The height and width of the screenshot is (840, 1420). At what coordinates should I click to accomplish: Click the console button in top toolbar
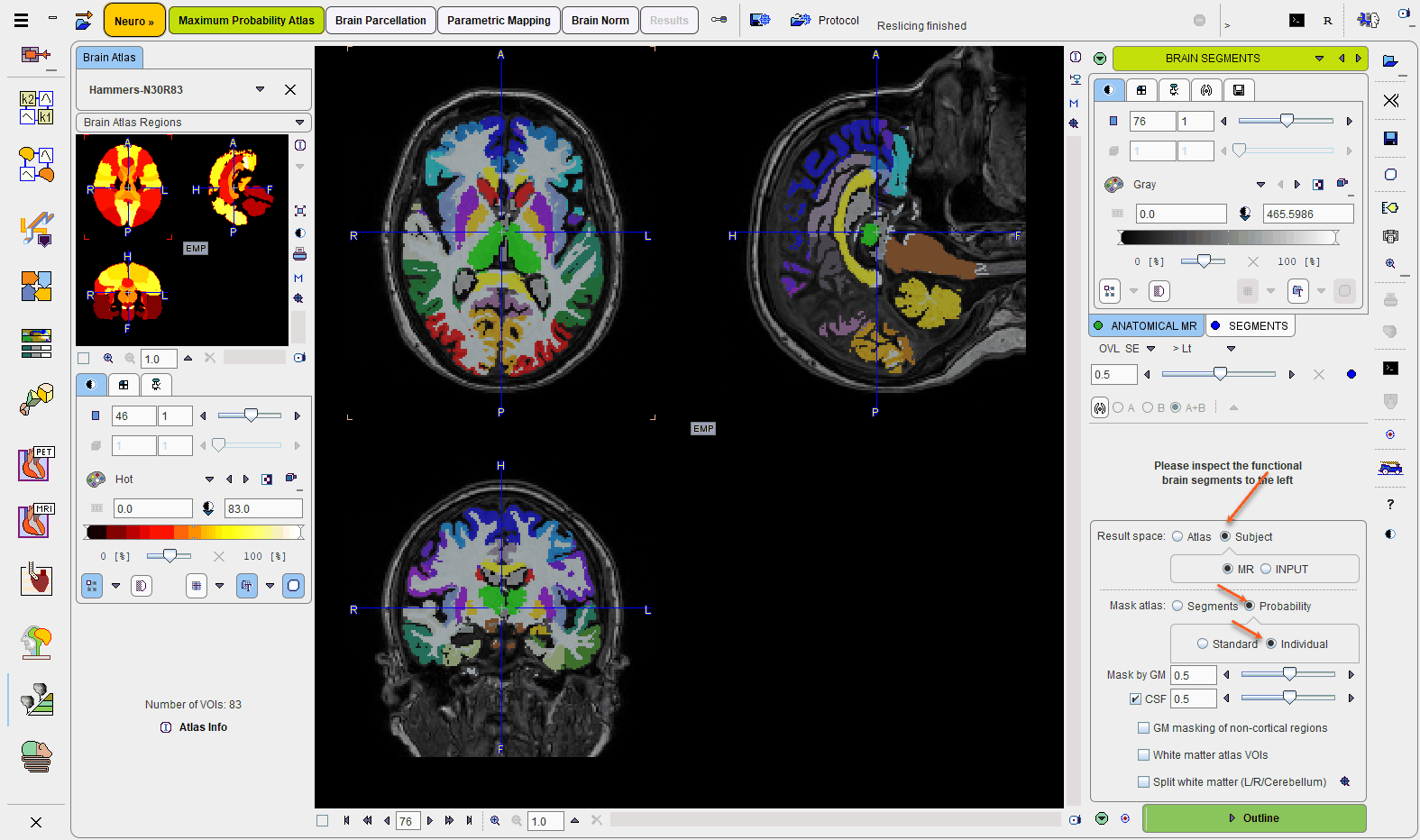click(1296, 20)
